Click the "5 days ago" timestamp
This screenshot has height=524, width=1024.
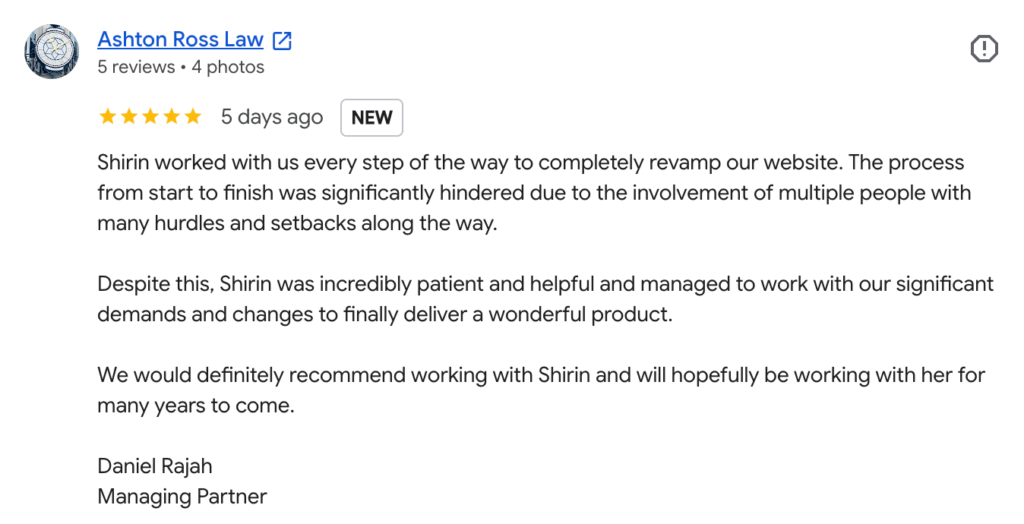(x=272, y=117)
